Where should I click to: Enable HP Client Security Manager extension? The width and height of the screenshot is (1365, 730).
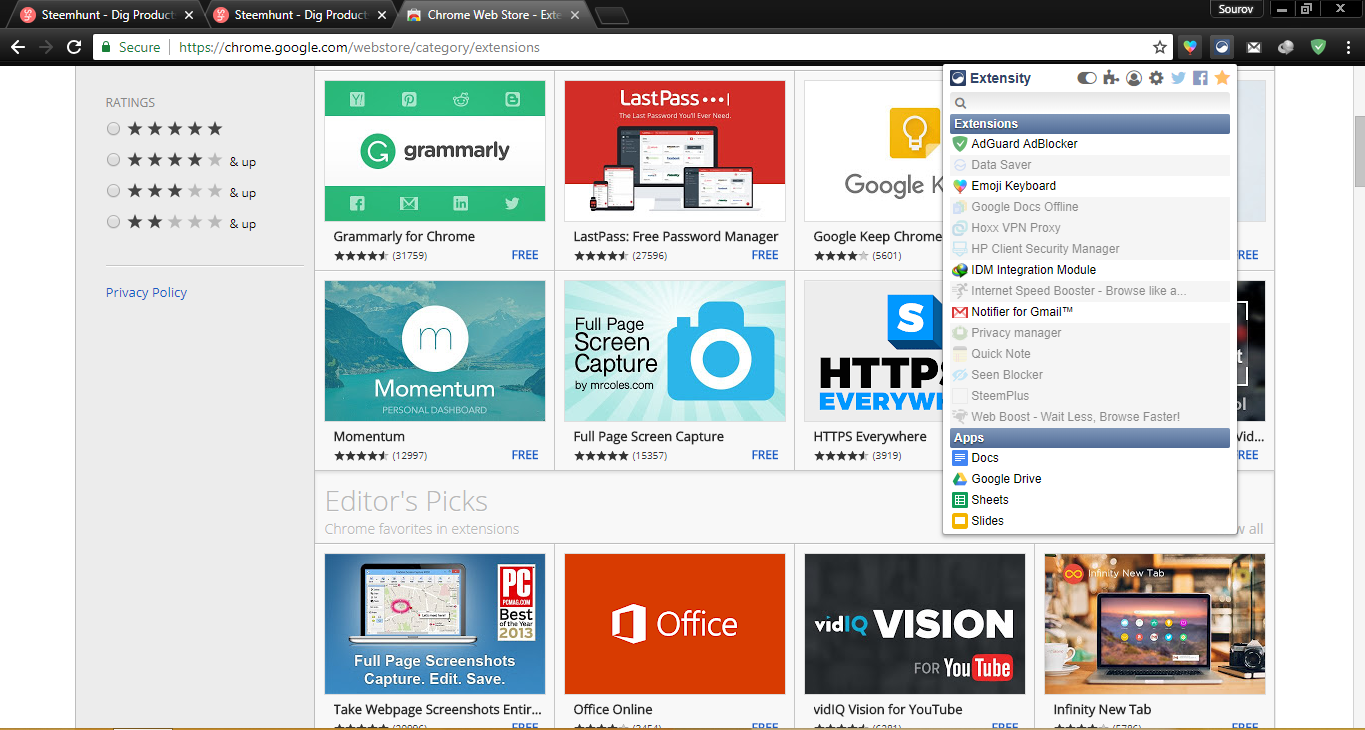[1090, 249]
